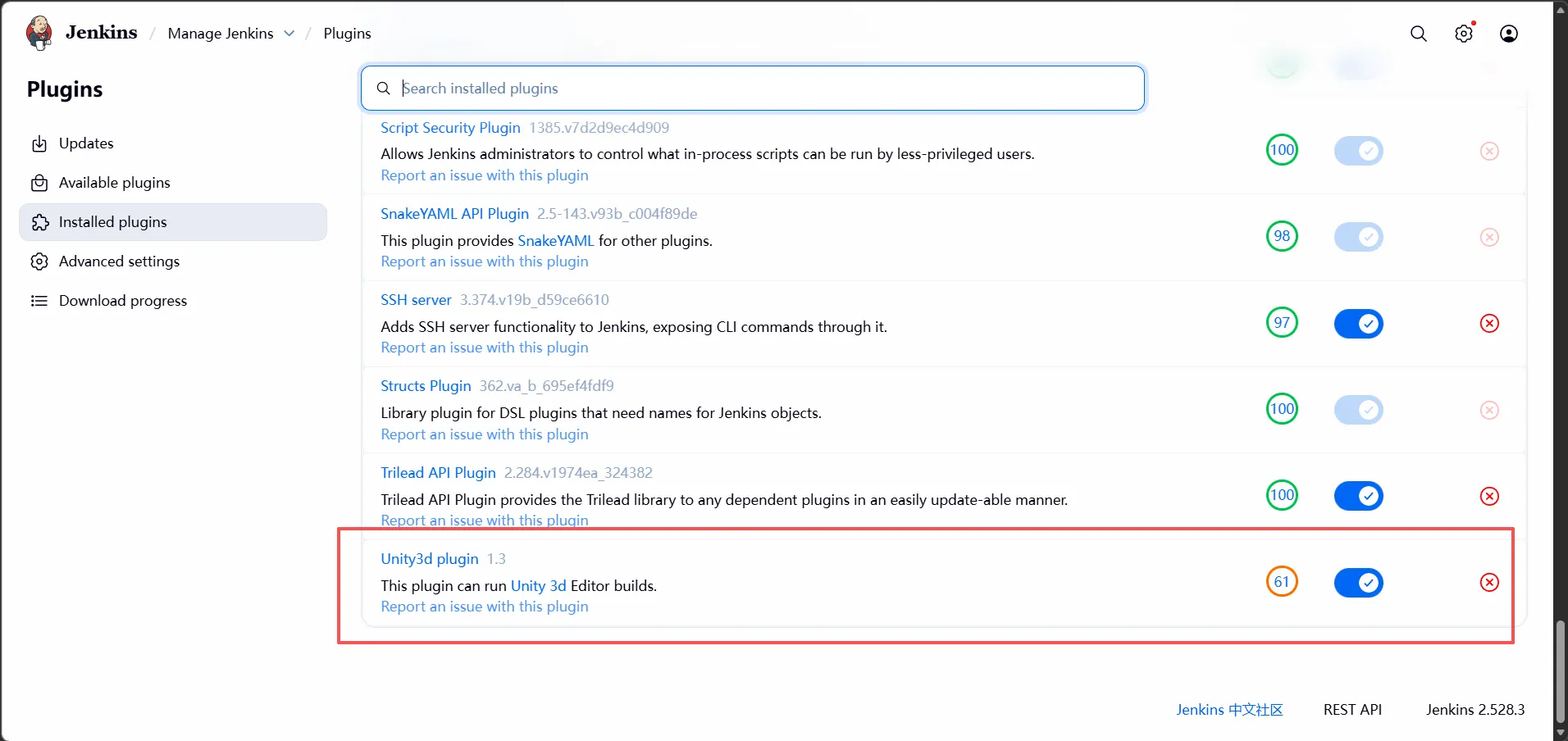Toggle the SnakeYAML API Plugin enable switch
Screen dimensions: 1568x741
[x=1358, y=237]
